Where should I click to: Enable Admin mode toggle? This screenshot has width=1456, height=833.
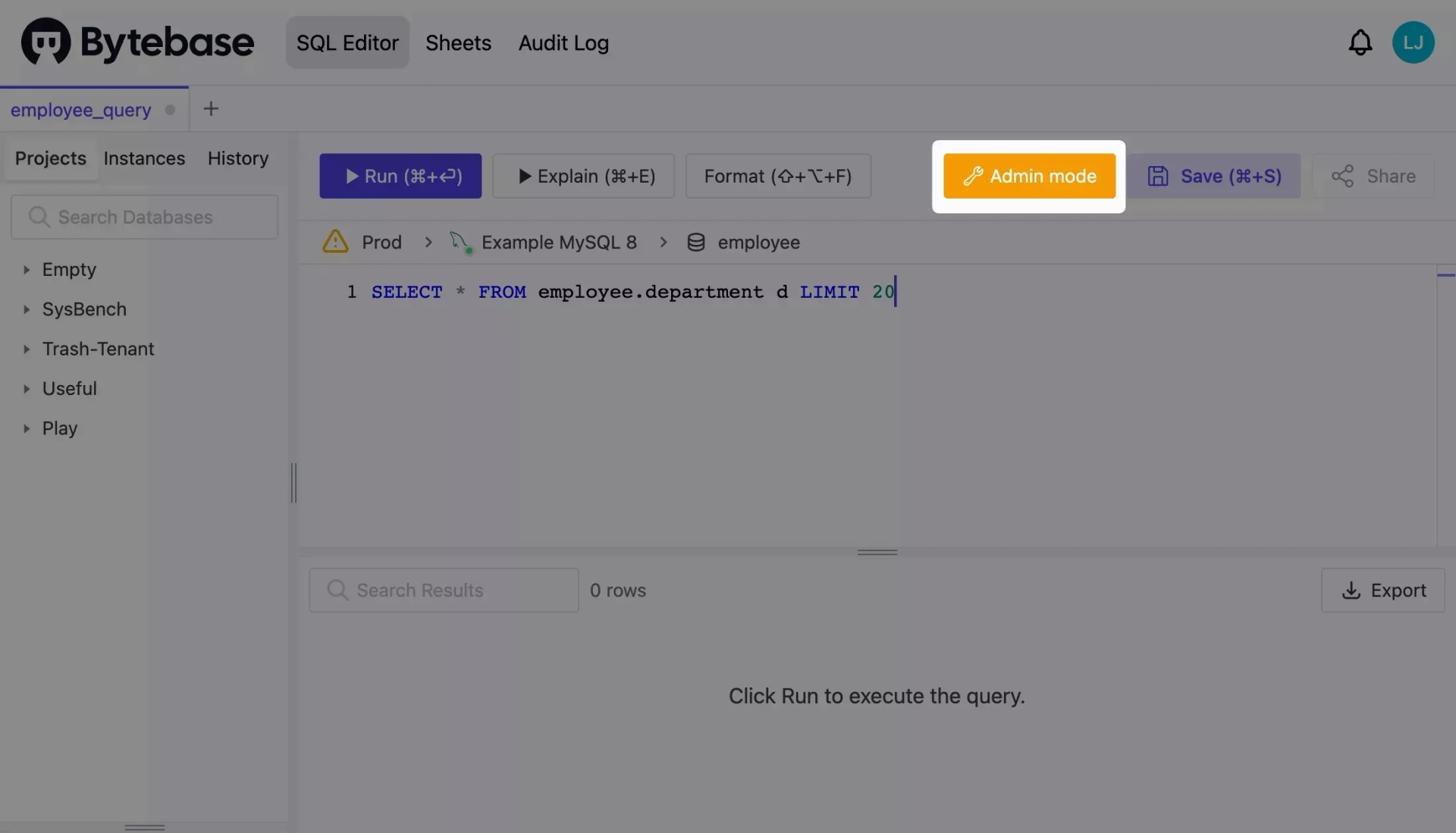coord(1030,175)
